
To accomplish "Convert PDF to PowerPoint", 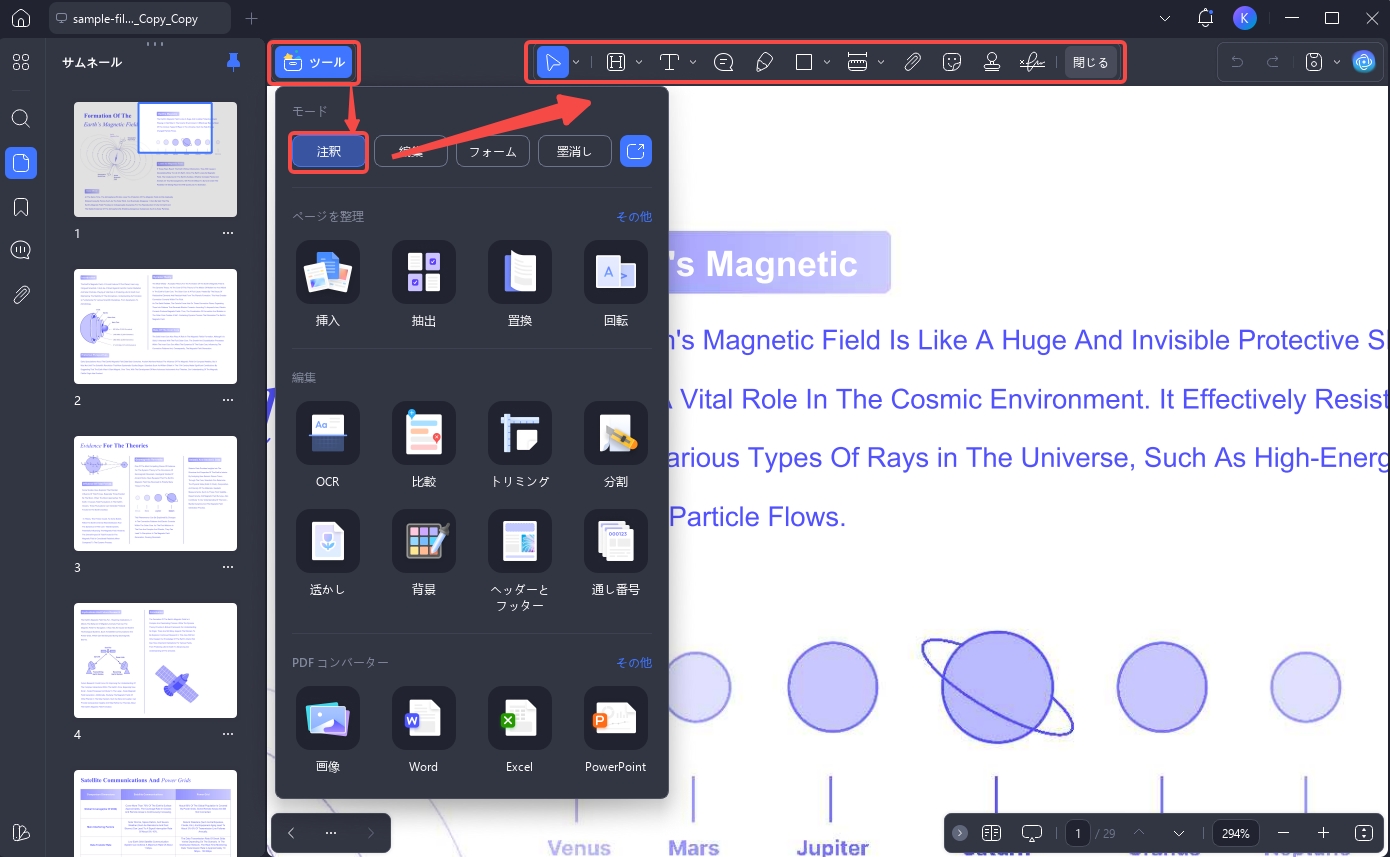I will click(616, 730).
